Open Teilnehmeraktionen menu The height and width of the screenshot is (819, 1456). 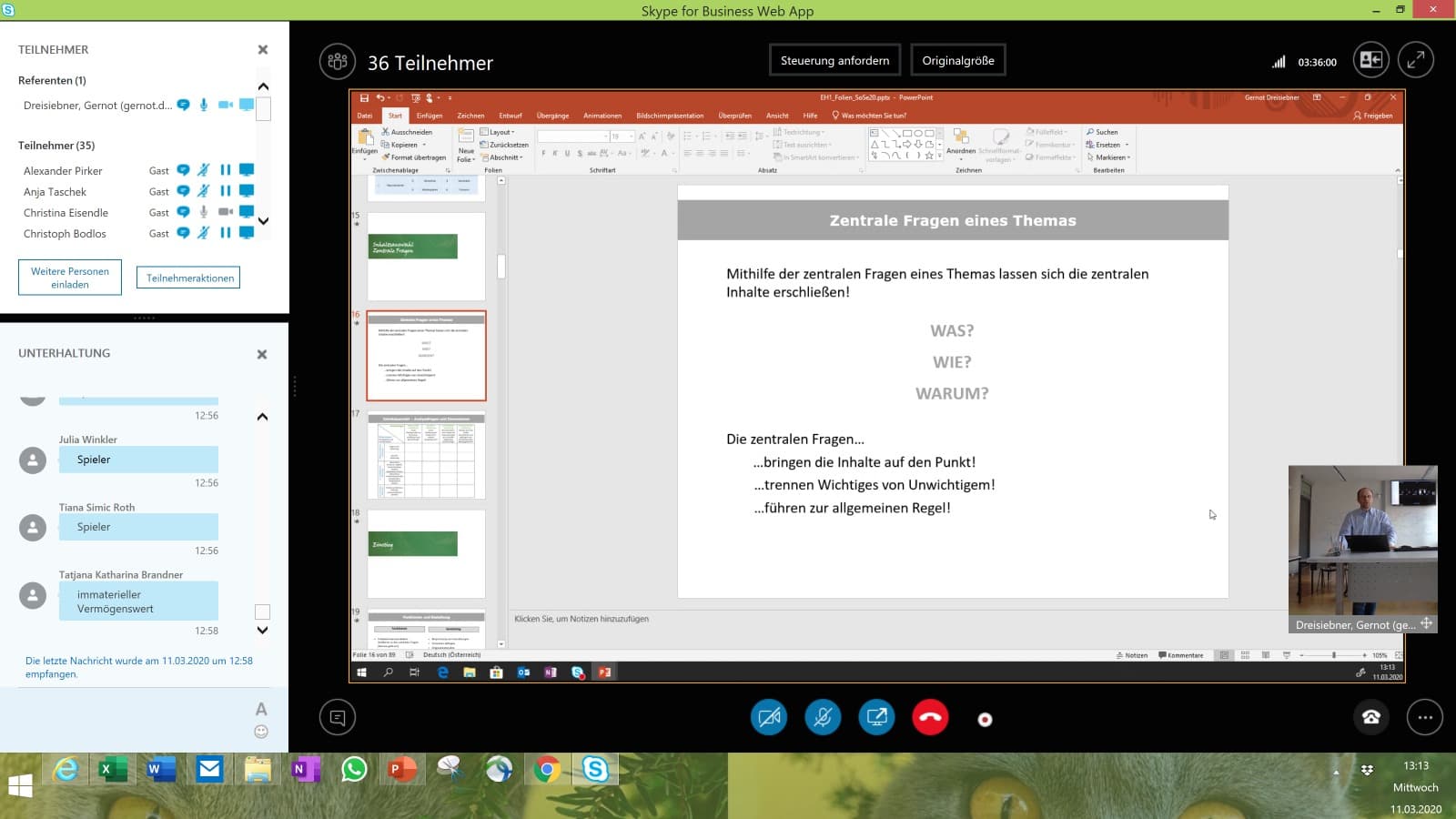tap(190, 278)
